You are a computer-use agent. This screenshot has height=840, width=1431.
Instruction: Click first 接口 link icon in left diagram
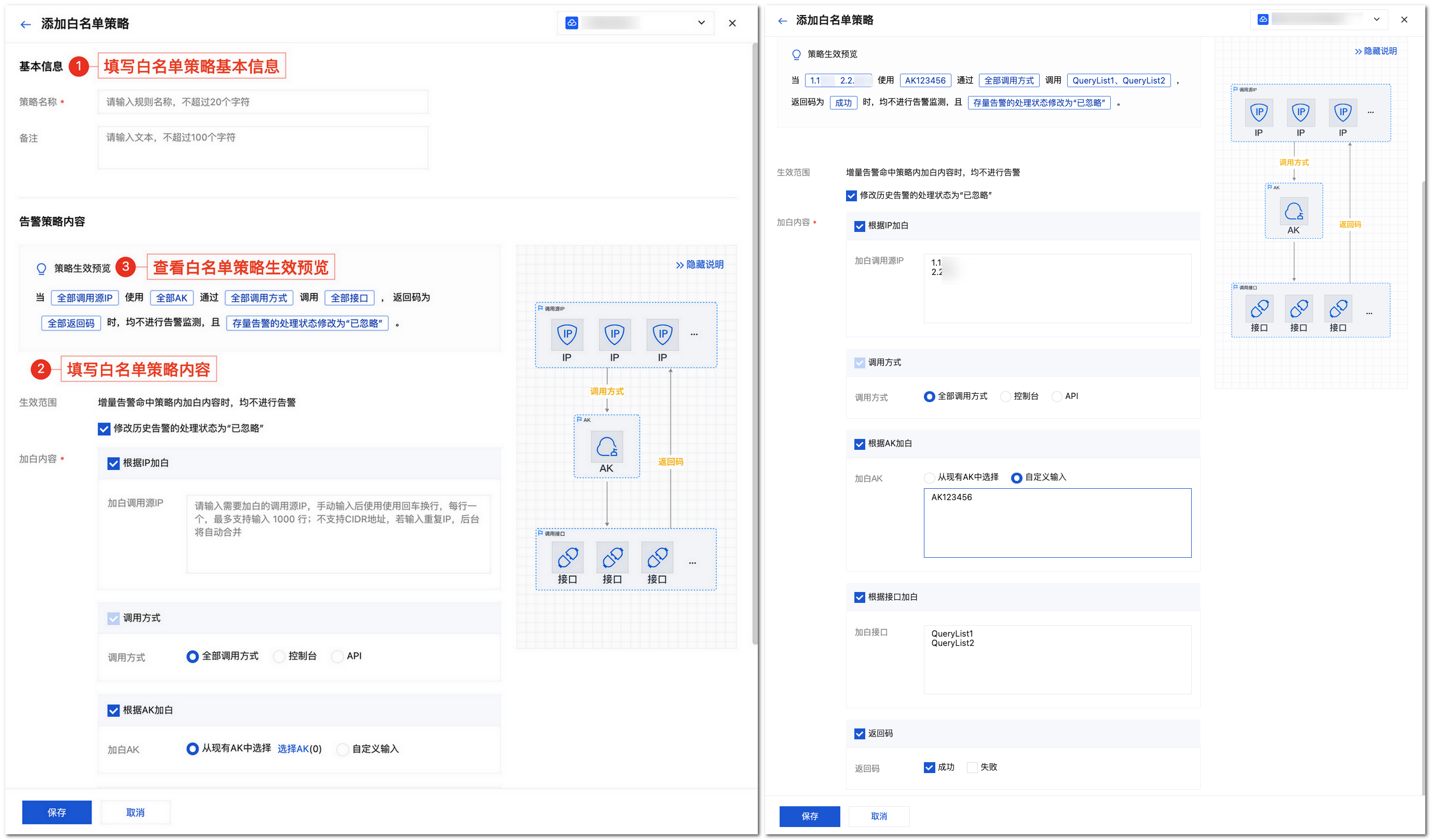(567, 557)
